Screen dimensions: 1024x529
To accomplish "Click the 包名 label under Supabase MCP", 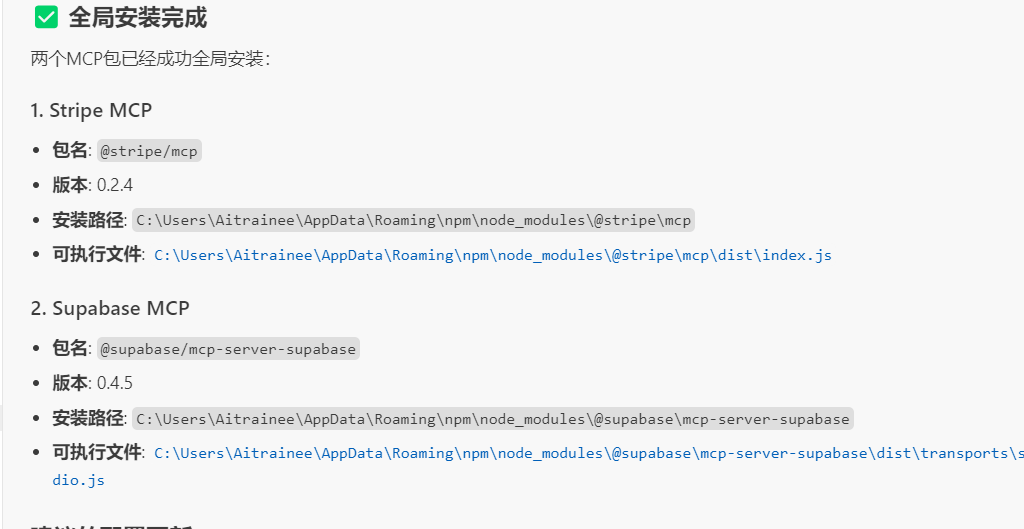I will click(x=70, y=348).
